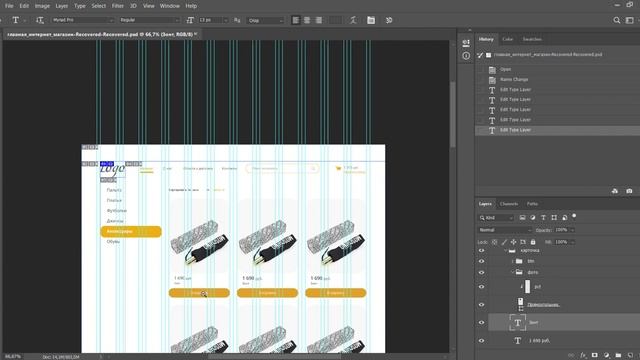Image resolution: width=640 pixels, height=360 pixels.
Task: Open the Search magnifier icon at top right
Action: pyautogui.click(x=617, y=20)
